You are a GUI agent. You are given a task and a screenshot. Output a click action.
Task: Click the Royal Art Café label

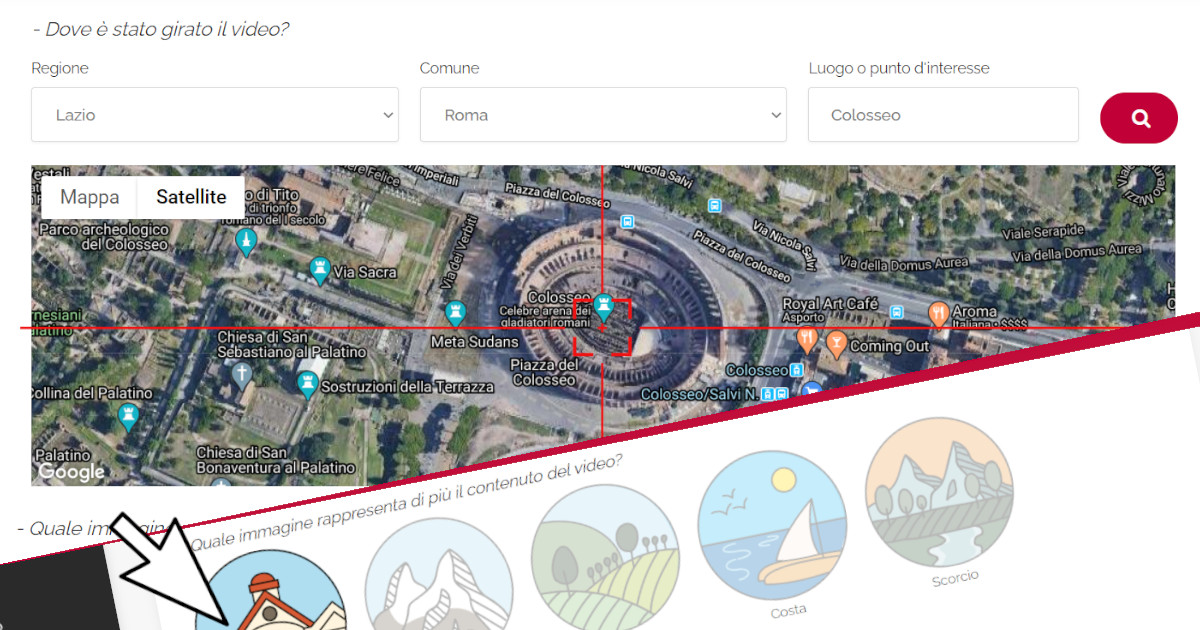(x=830, y=304)
